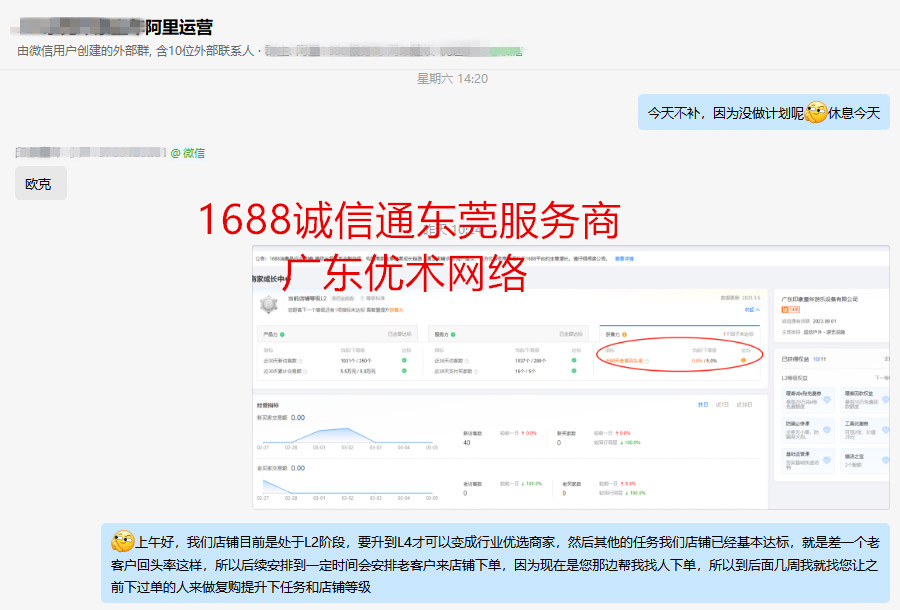Viewport: 900px width, 610px height.
Task: Select the 近30日 time range tab
Action: coord(744,404)
